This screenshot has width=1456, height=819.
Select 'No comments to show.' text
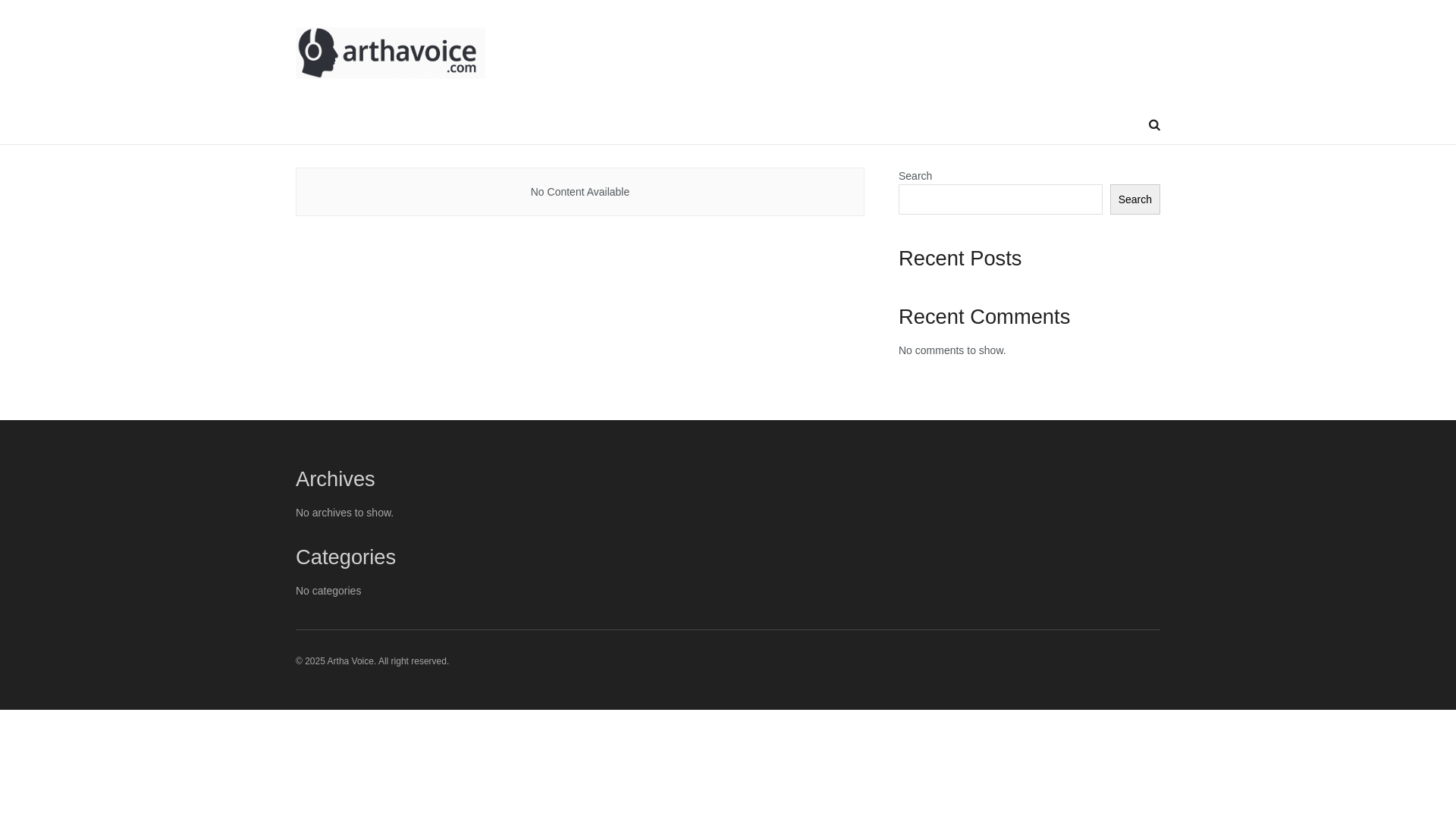tap(952, 350)
